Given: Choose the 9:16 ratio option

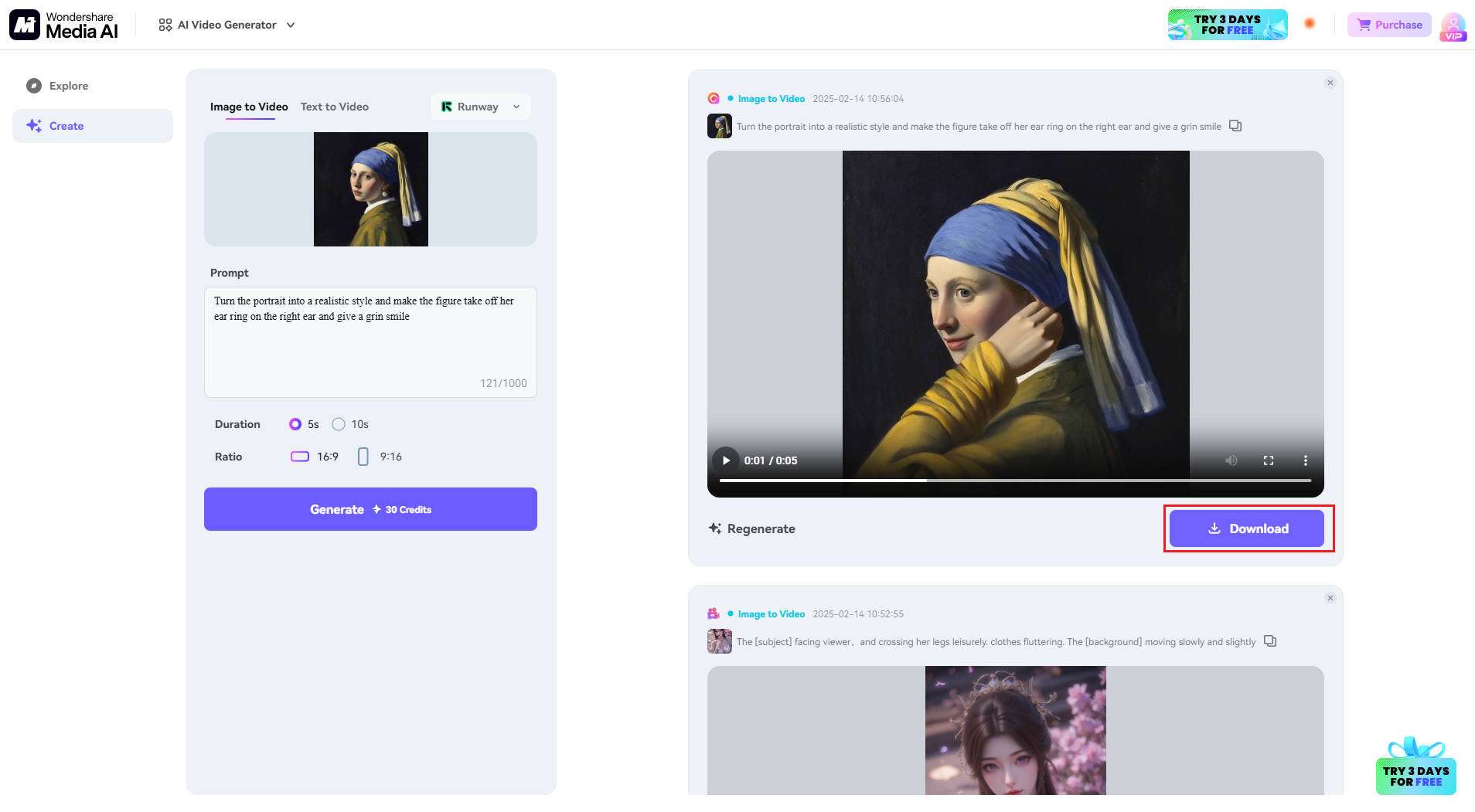Looking at the screenshot, I should point(380,457).
